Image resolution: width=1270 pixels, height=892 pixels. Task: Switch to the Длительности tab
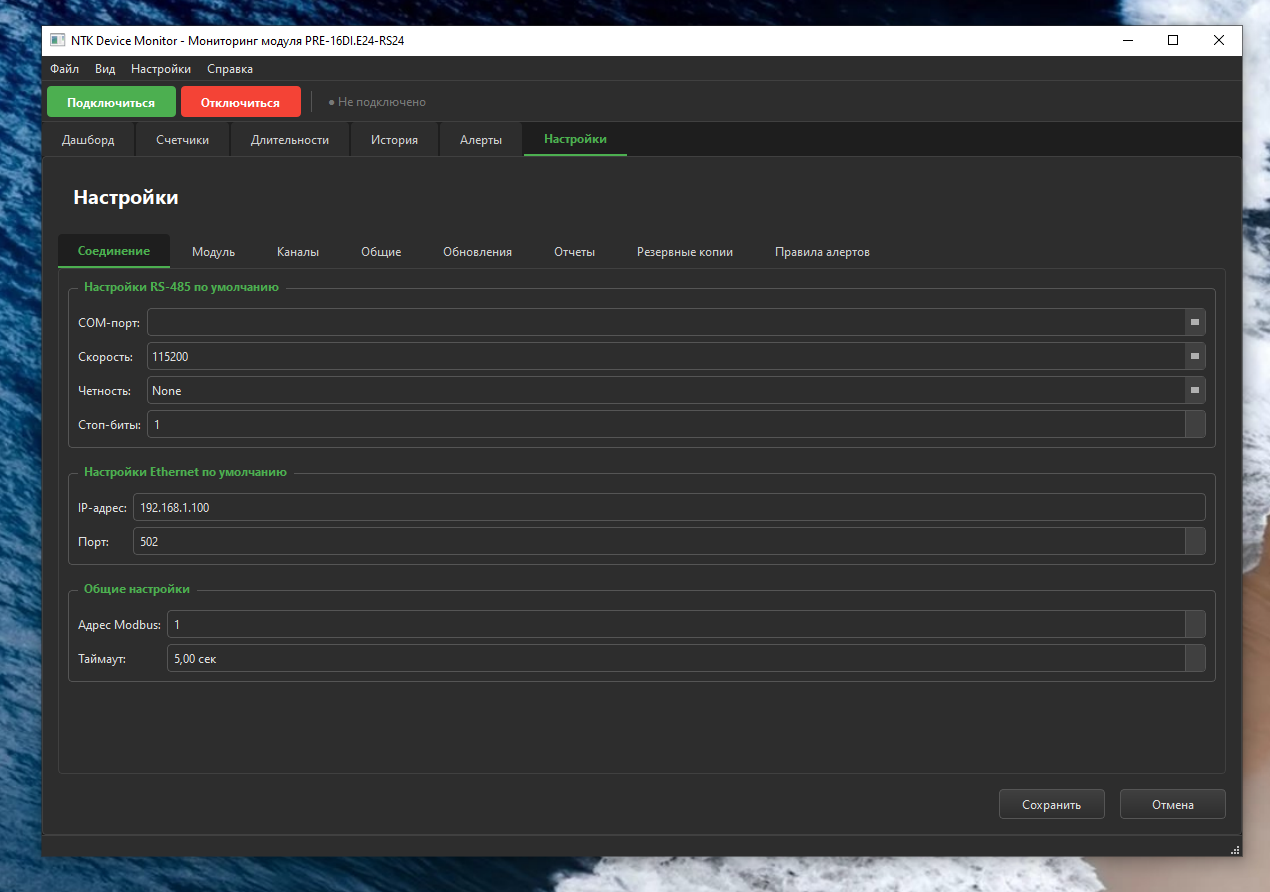point(290,140)
